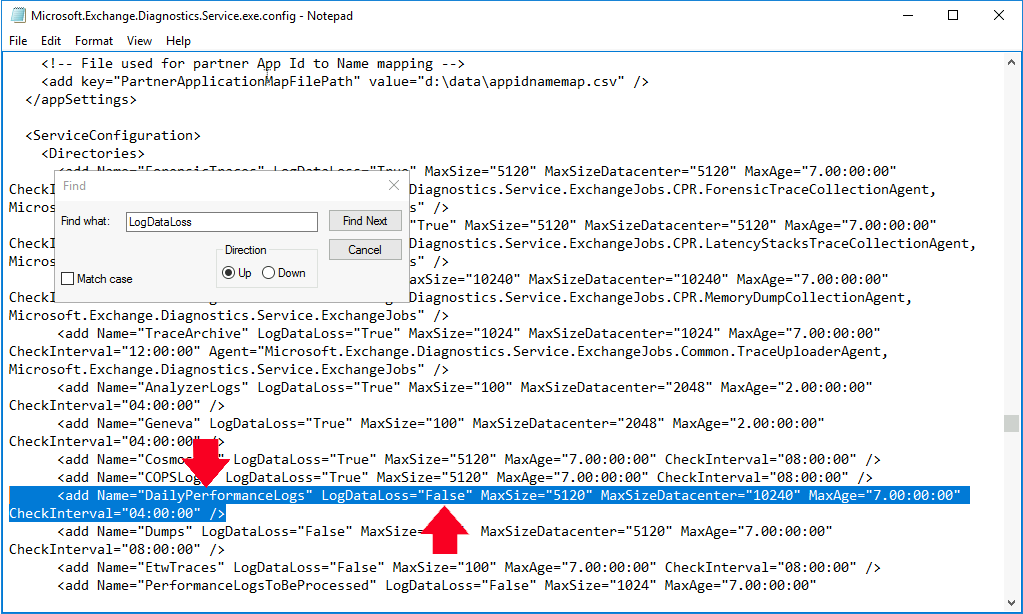1023x614 pixels.
Task: Click the 'LatencyStacksTraceCollectionAgent' text
Action: [837, 244]
